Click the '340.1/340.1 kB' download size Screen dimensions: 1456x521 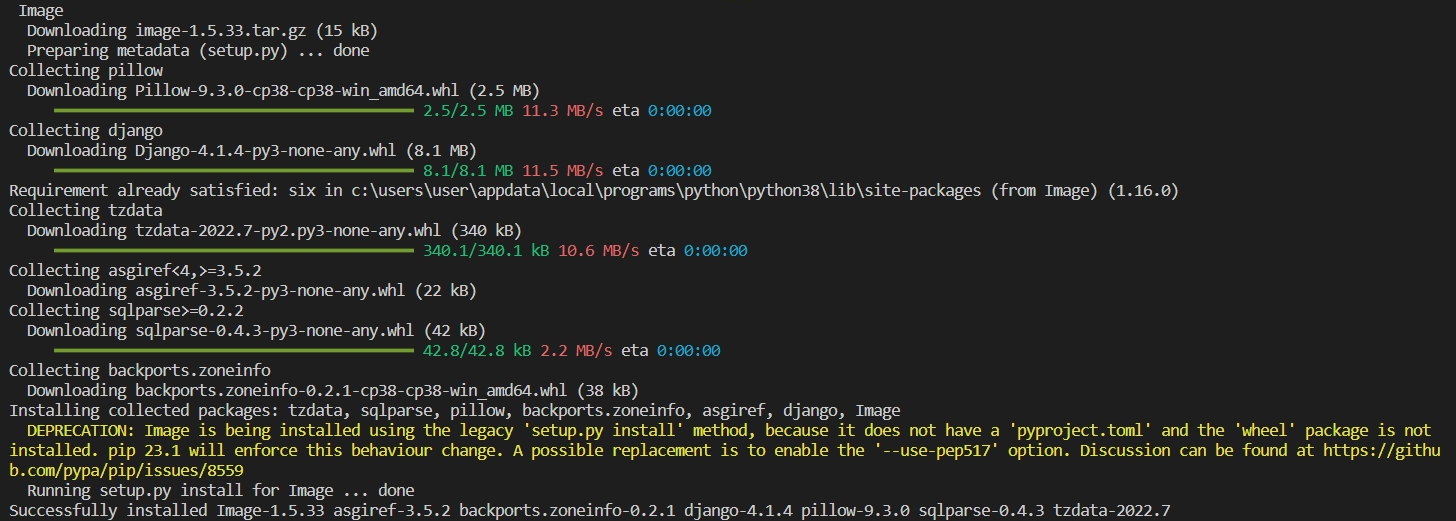tap(486, 250)
